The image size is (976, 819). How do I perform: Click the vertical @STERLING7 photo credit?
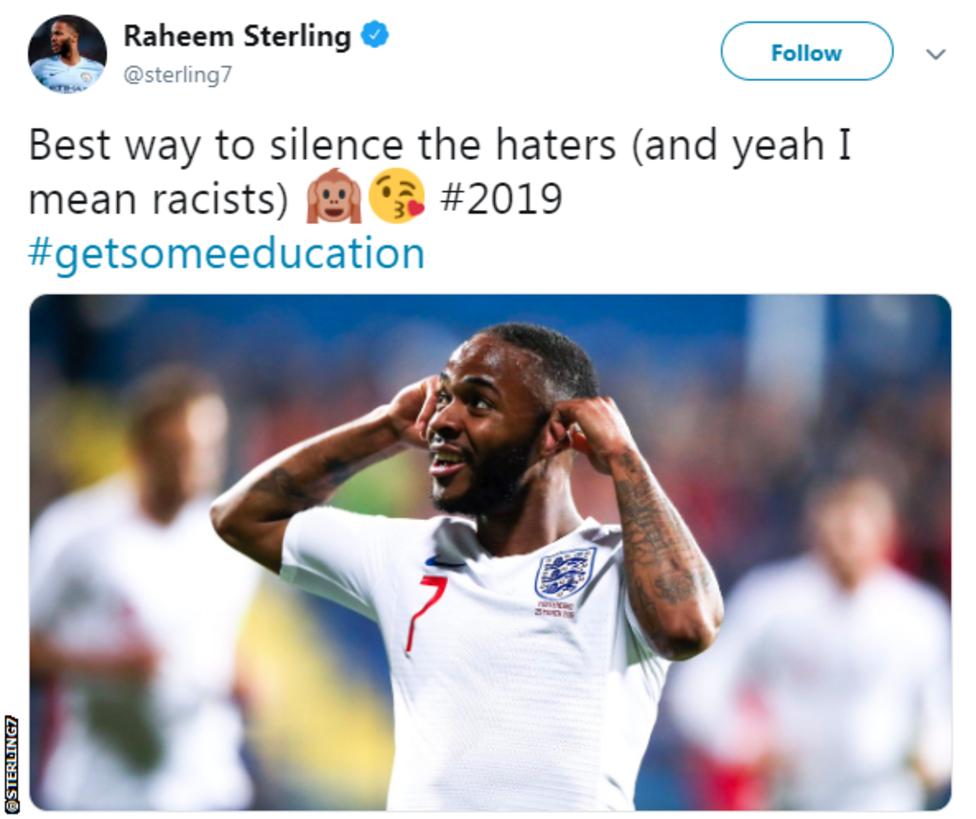coord(9,763)
